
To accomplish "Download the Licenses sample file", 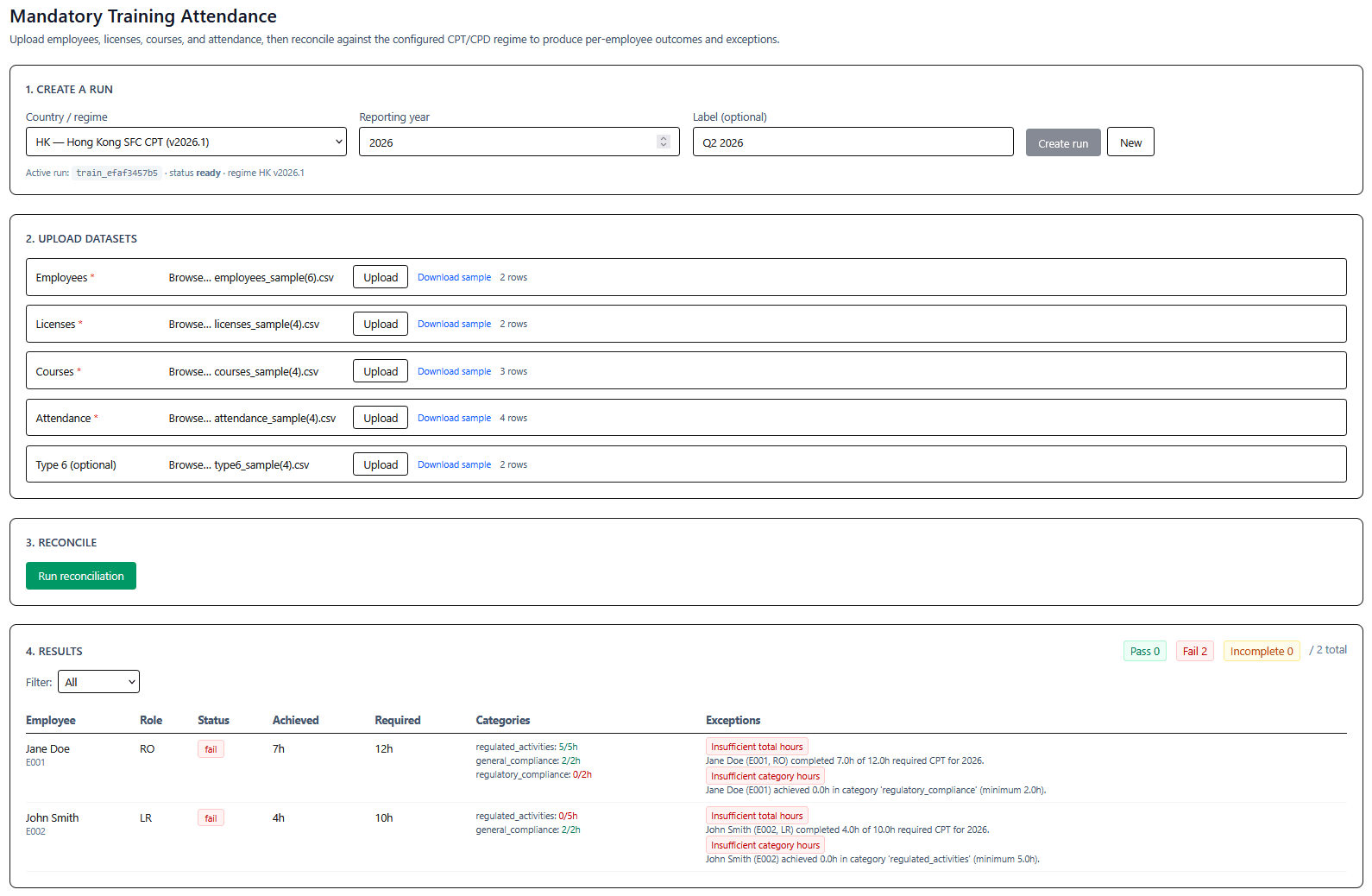I will tap(454, 325).
